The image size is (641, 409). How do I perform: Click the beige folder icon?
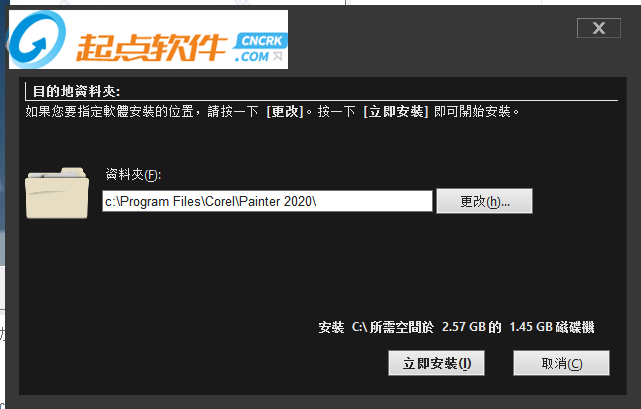pos(57,193)
